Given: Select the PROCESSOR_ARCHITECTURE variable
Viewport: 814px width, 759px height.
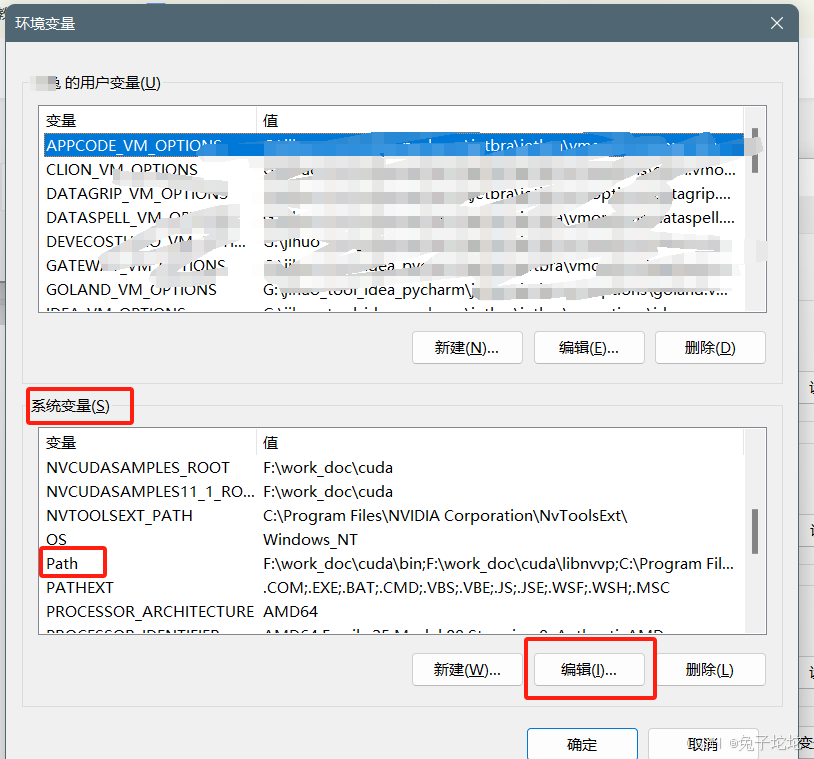Looking at the screenshot, I should 149,611.
